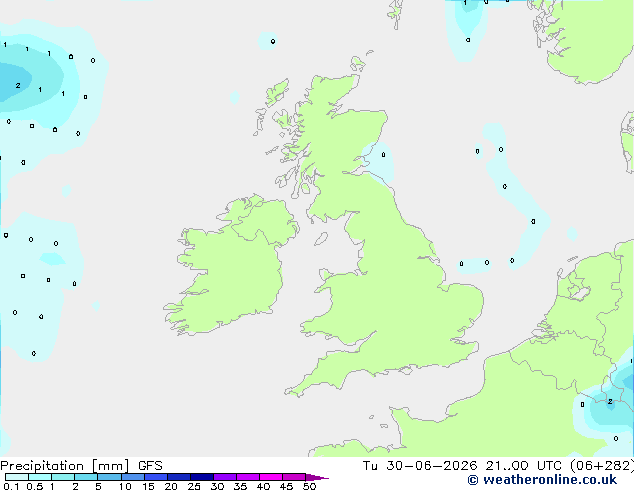The width and height of the screenshot is (634, 490).
Task: Click the '2' value in the Atlantic rain area
Action: pos(18,85)
